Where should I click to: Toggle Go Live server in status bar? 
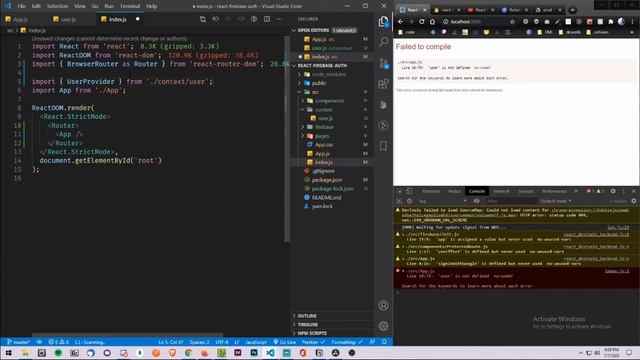point(284,342)
